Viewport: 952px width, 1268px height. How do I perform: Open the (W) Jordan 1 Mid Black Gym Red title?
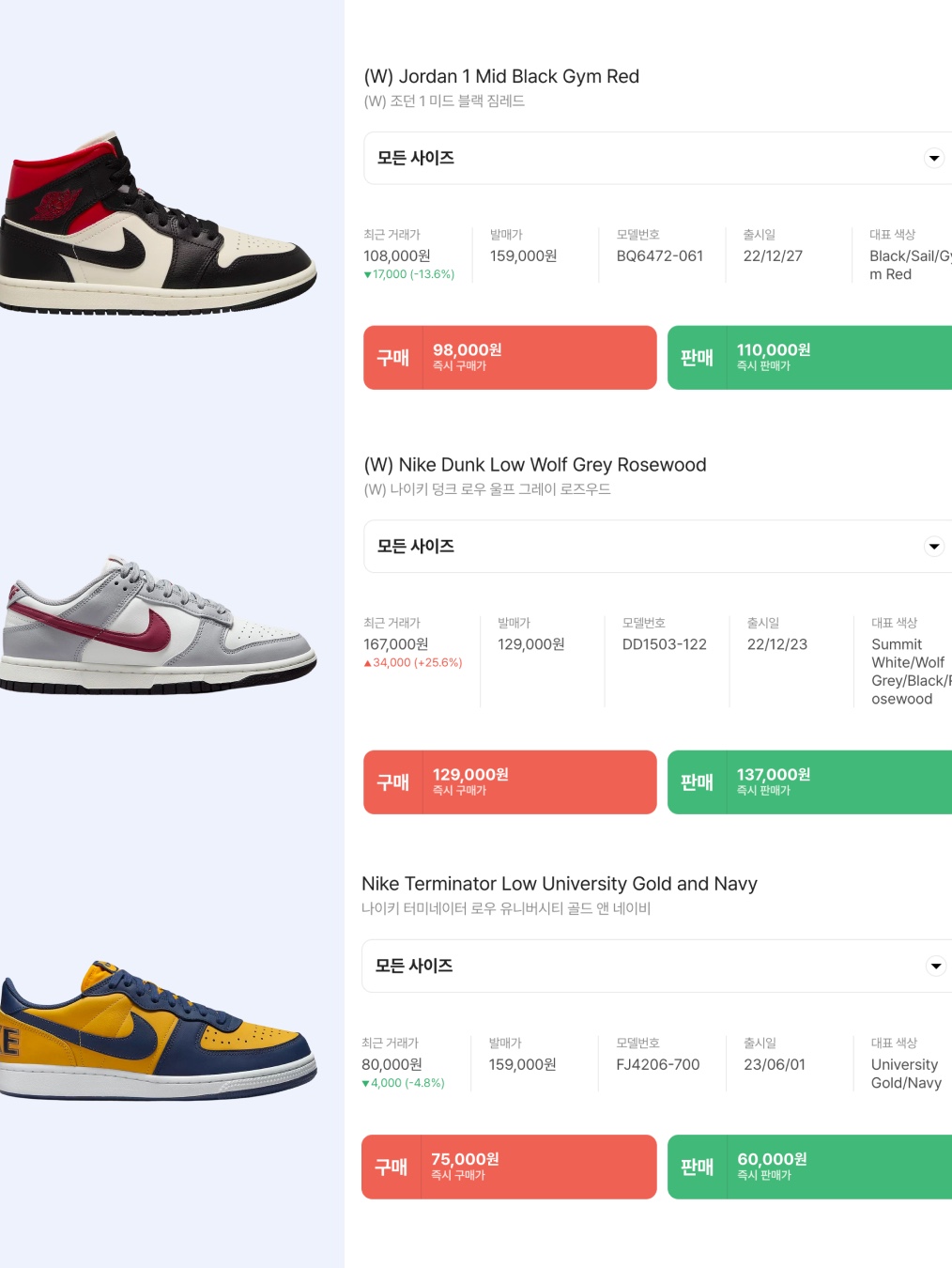pos(501,76)
